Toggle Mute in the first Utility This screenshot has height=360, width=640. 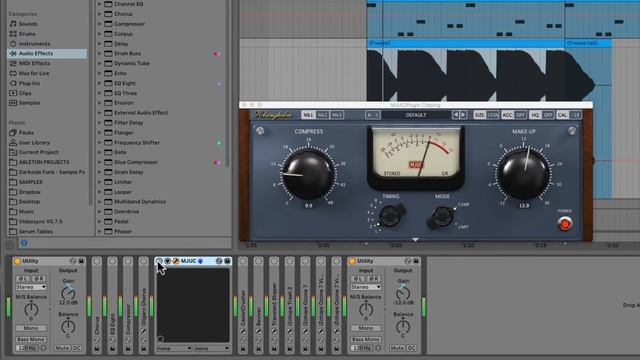(62, 348)
